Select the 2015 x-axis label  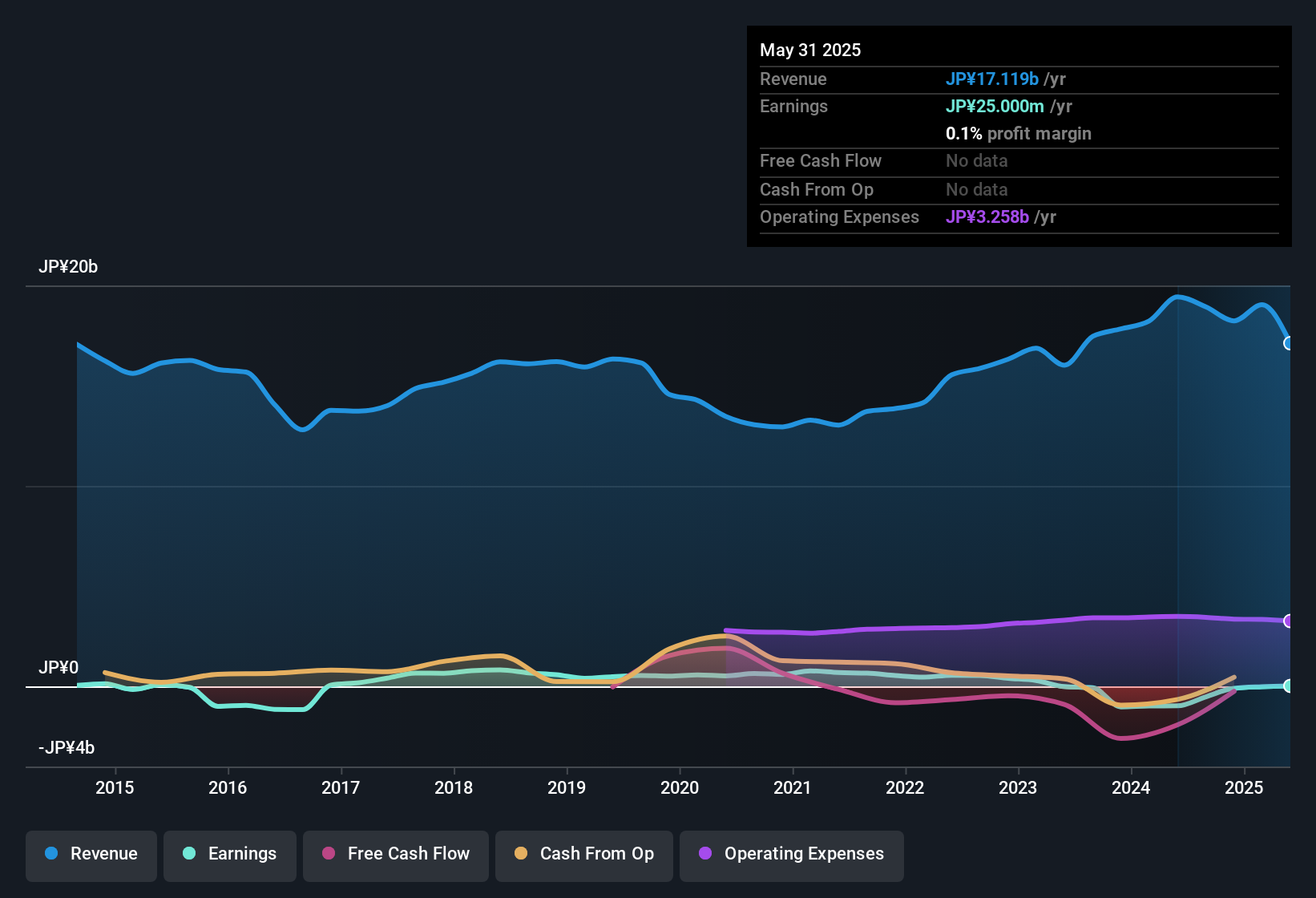[115, 787]
